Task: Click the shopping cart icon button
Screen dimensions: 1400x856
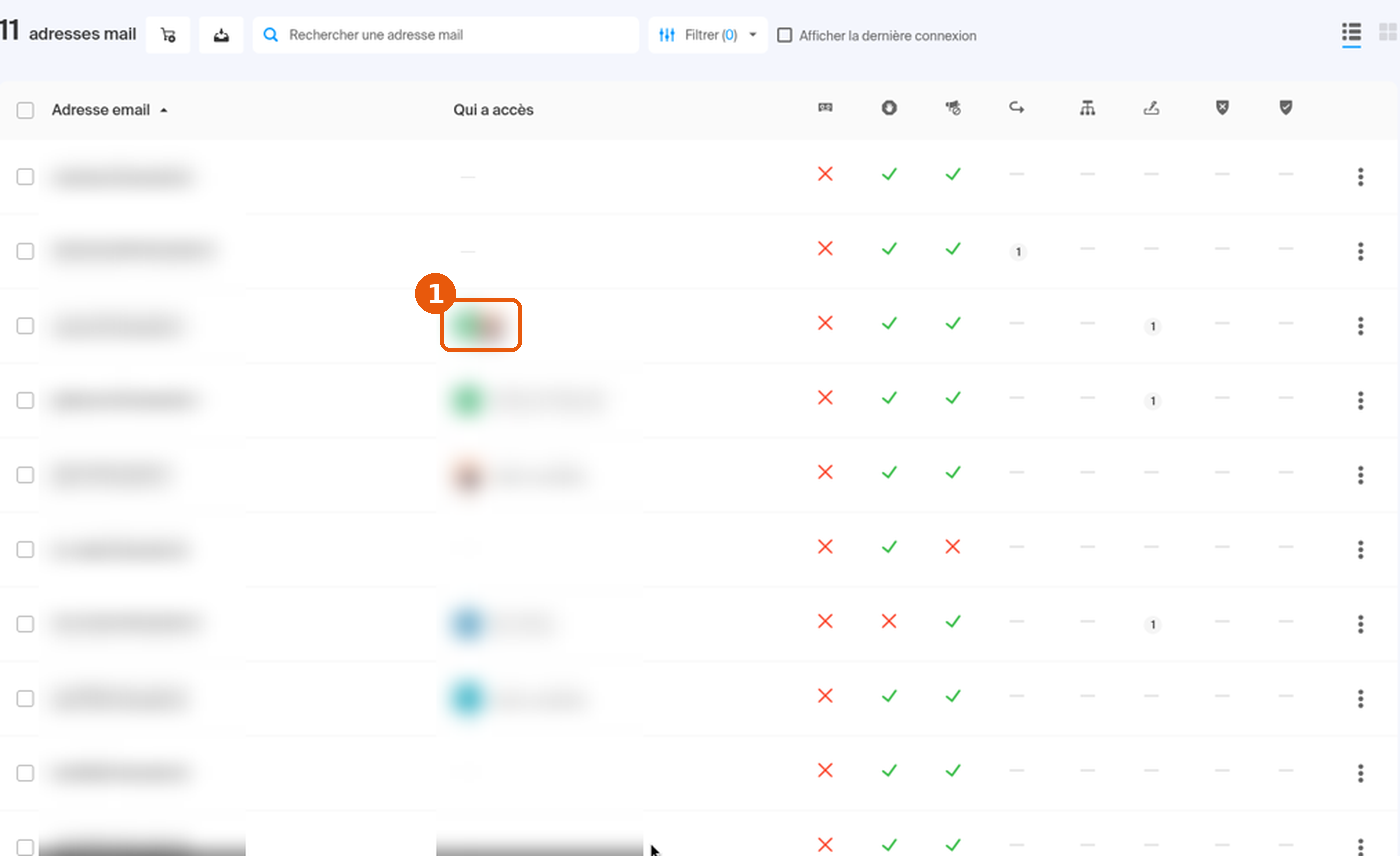Action: 168,35
